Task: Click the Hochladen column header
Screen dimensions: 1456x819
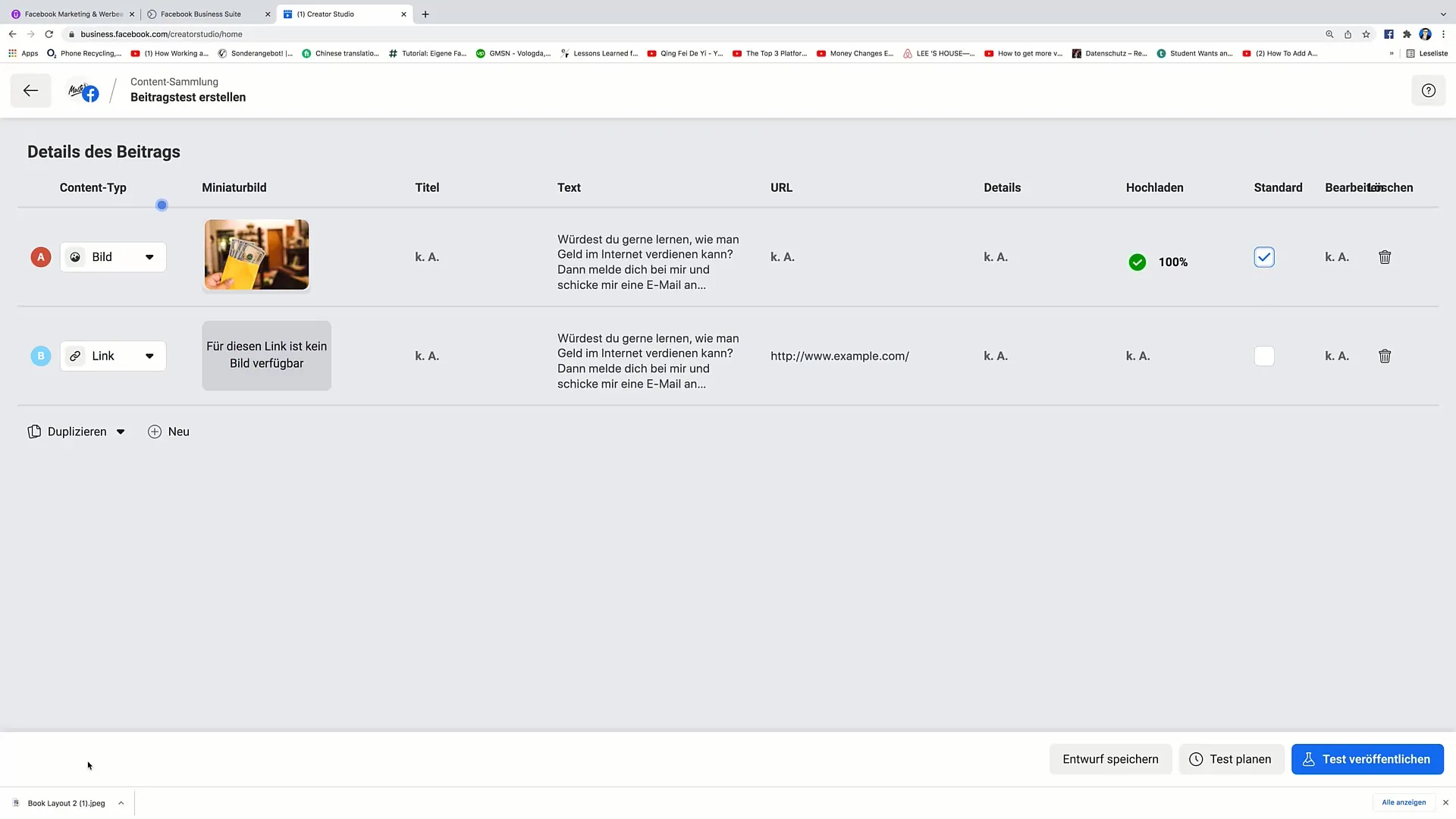Action: click(x=1154, y=188)
